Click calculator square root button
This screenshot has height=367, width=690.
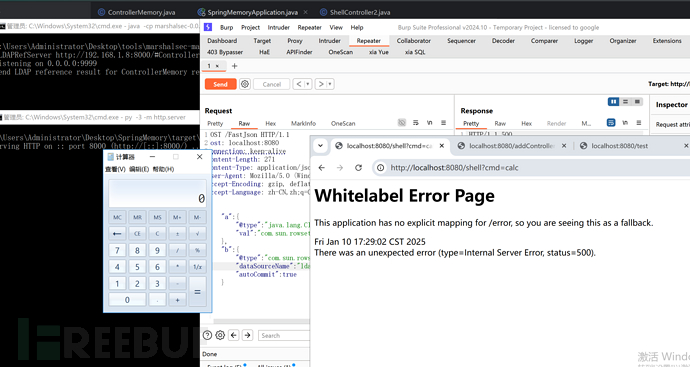tap(197, 234)
